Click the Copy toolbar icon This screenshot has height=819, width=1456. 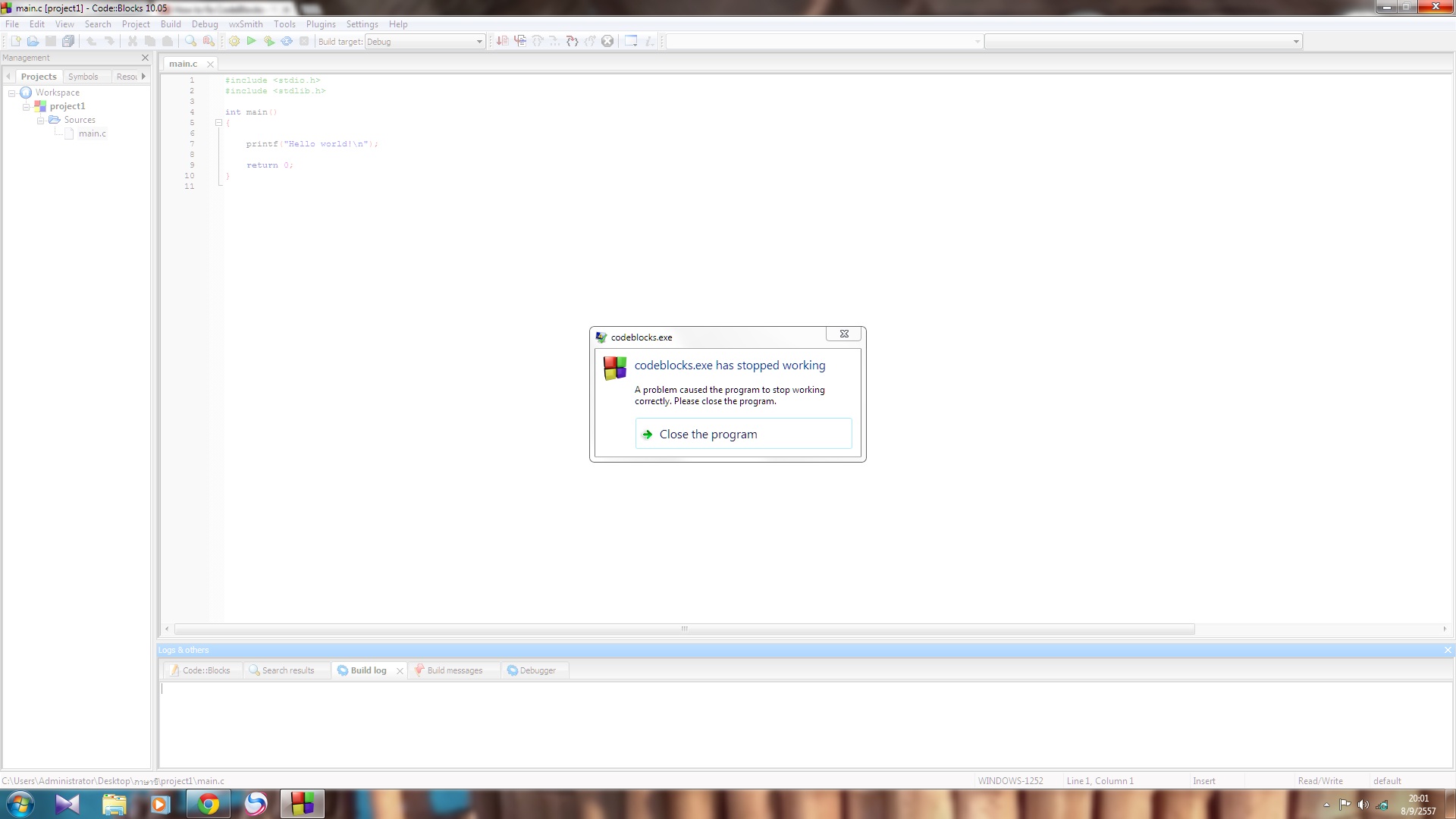[150, 41]
